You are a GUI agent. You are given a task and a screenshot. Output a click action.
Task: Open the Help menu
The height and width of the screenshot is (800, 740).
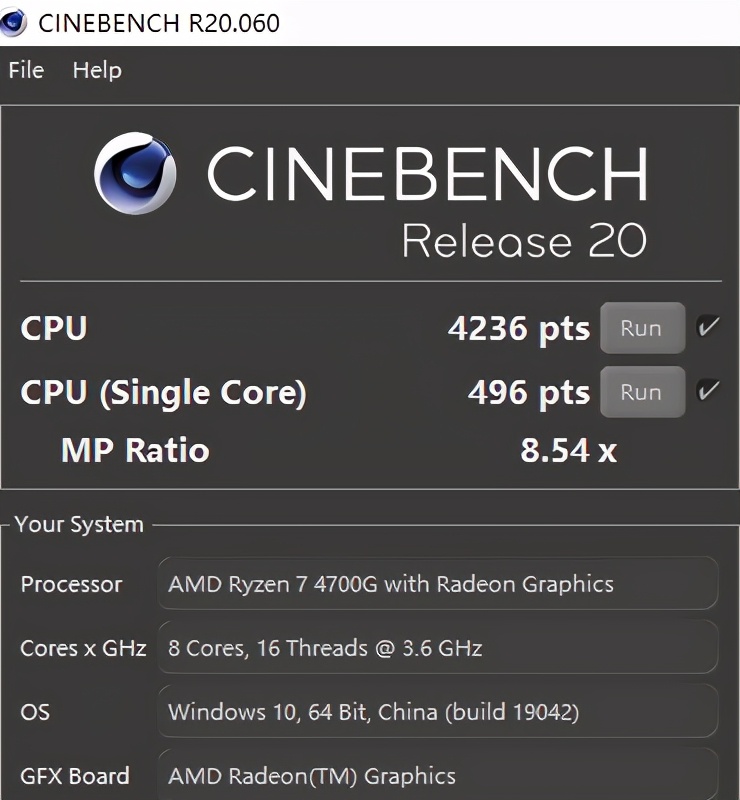97,70
